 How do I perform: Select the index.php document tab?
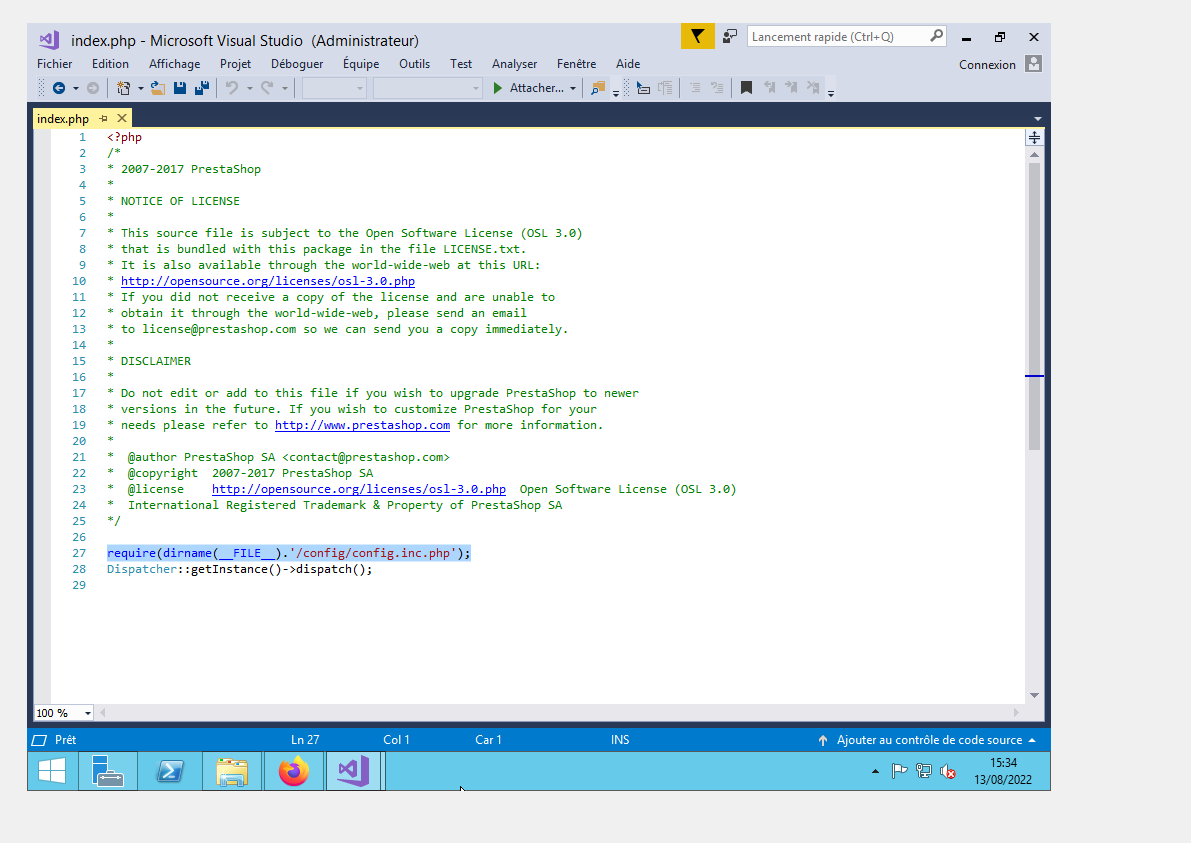coord(63,118)
